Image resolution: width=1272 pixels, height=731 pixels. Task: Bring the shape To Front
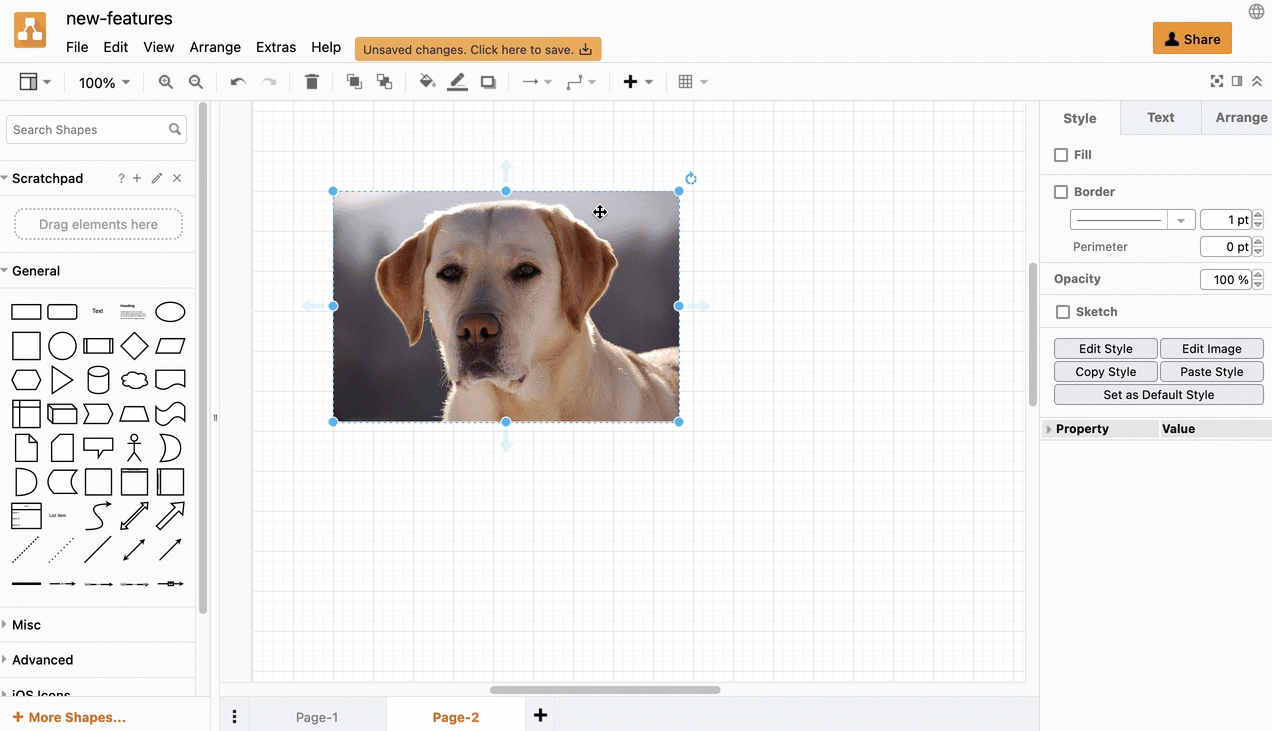point(354,81)
